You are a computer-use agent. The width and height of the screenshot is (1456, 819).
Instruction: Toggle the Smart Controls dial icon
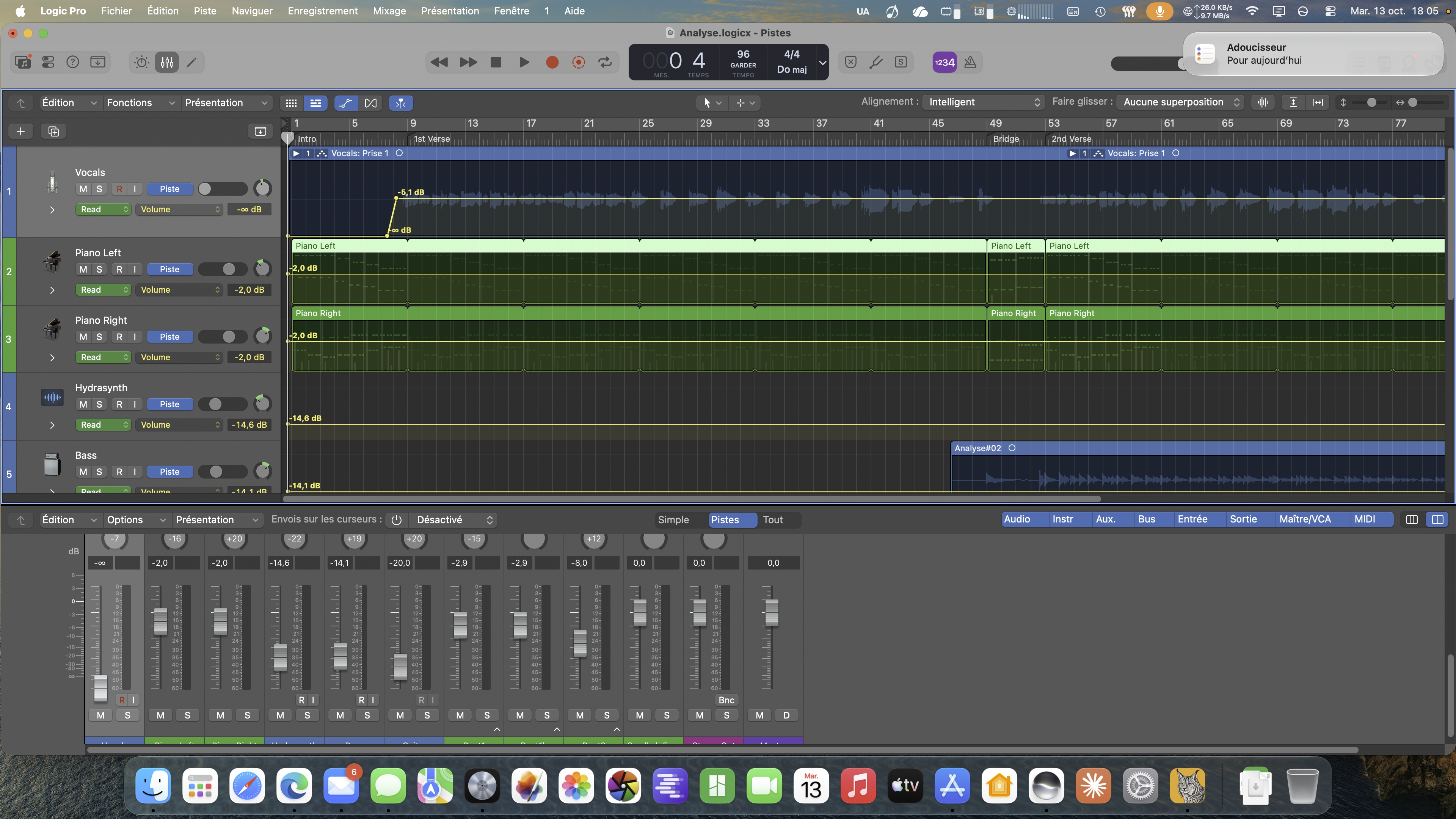[142, 62]
